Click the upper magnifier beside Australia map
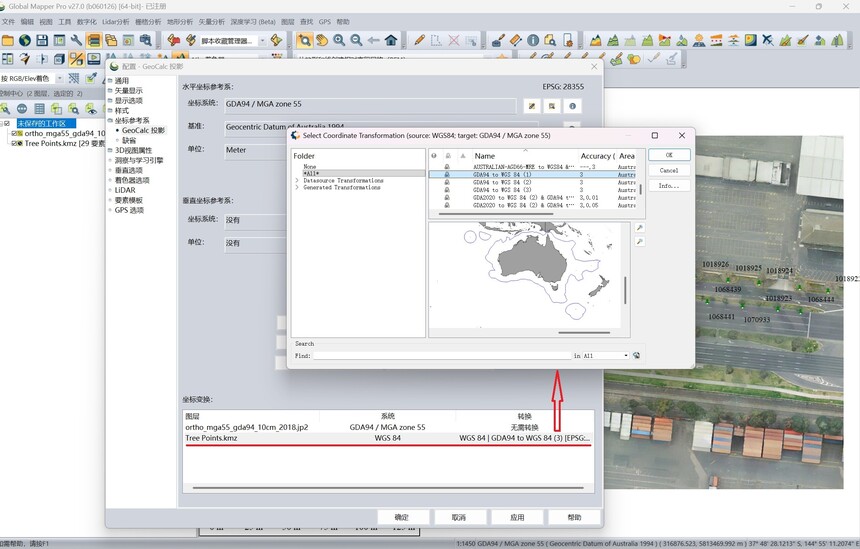860x549 pixels. click(x=640, y=228)
